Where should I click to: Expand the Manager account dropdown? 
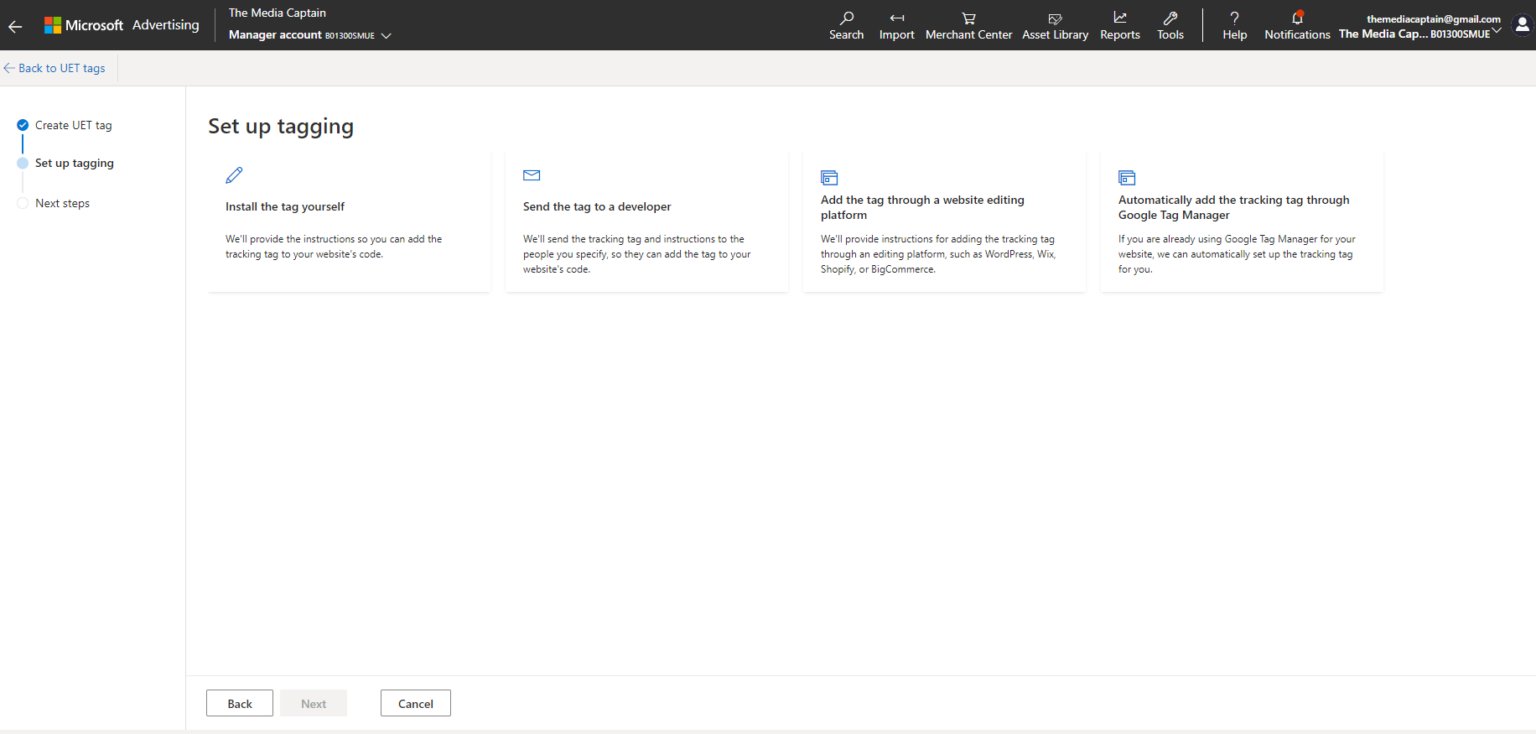307,33
